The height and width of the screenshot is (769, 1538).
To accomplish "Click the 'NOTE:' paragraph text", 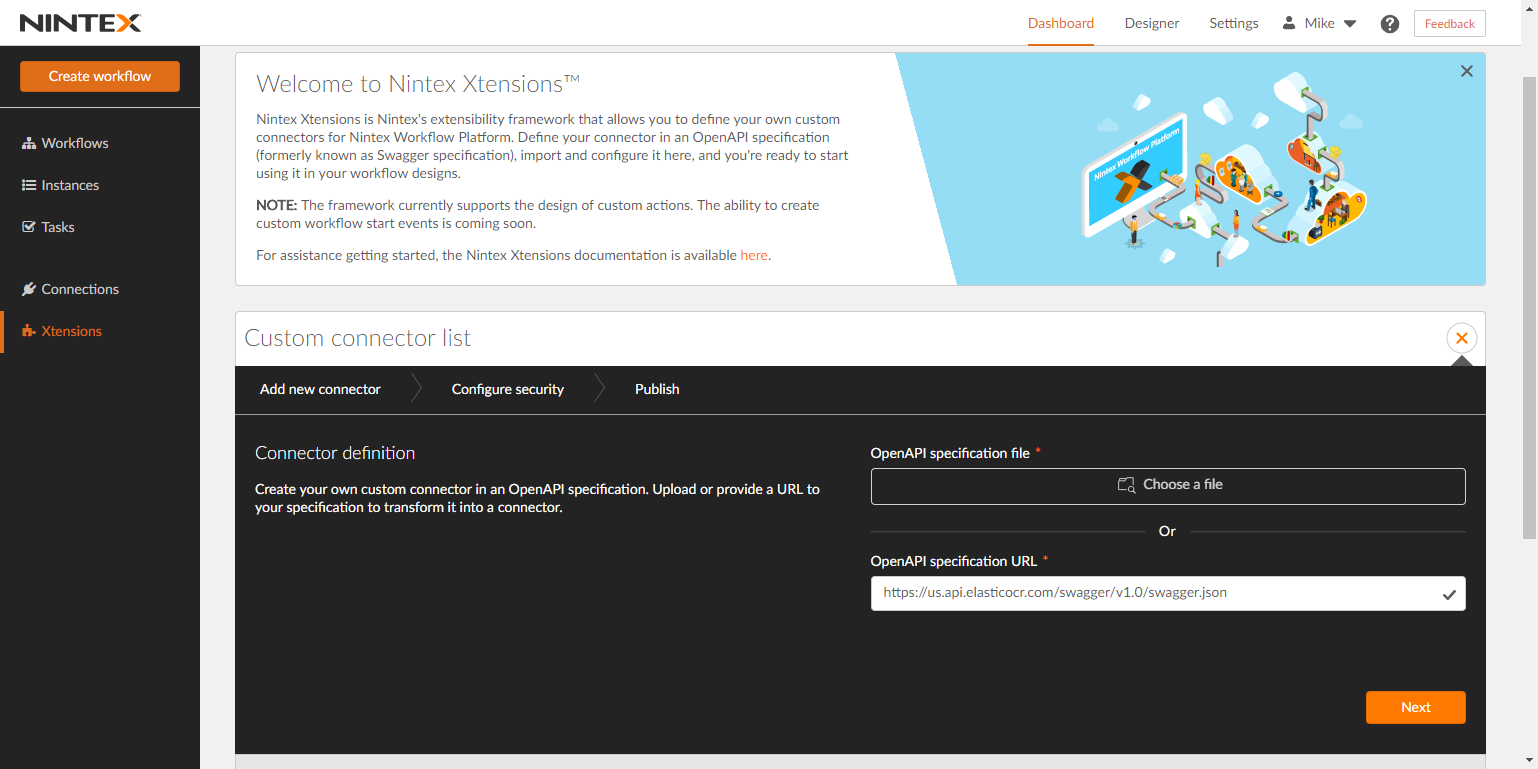I will (x=538, y=214).
